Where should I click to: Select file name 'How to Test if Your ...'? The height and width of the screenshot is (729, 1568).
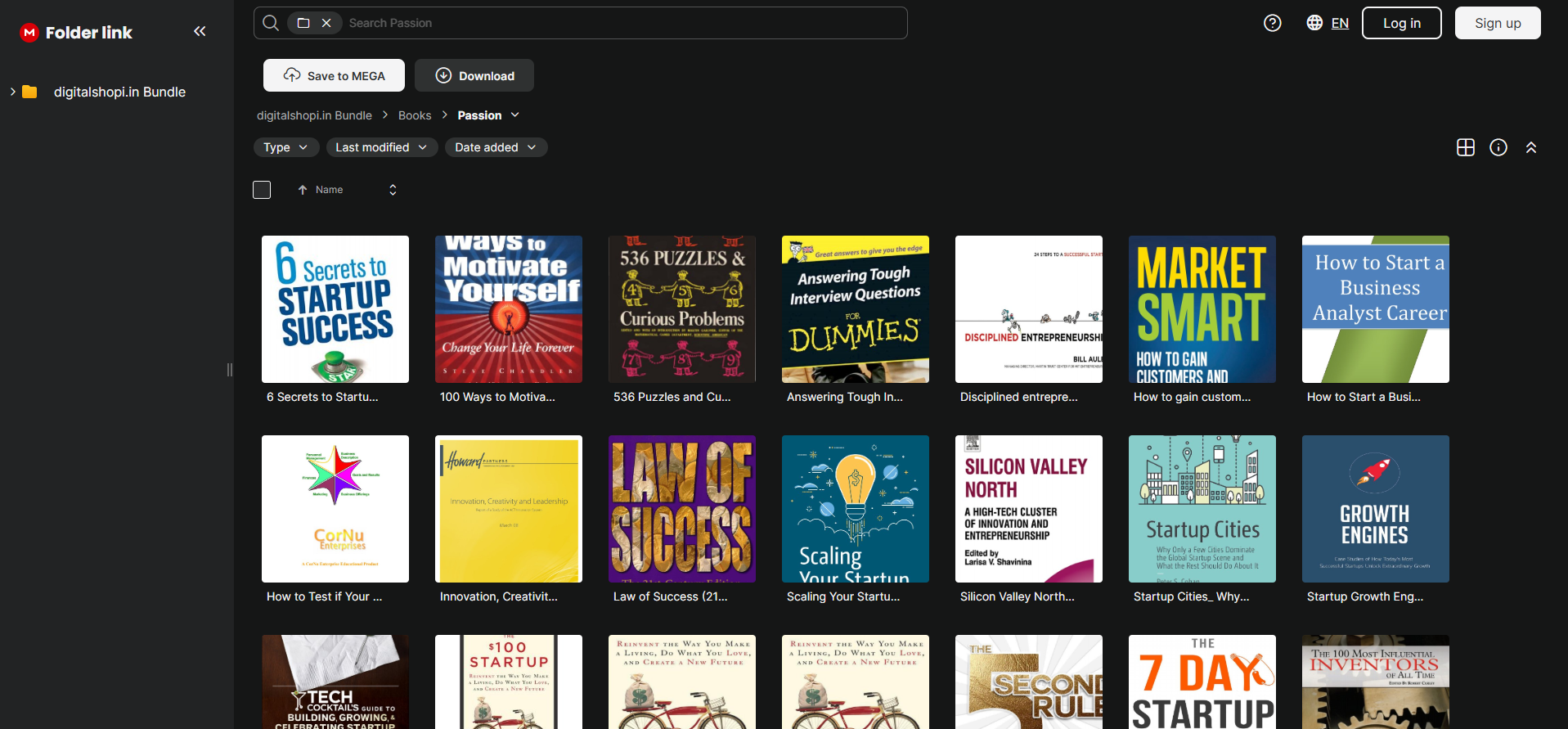(x=325, y=596)
